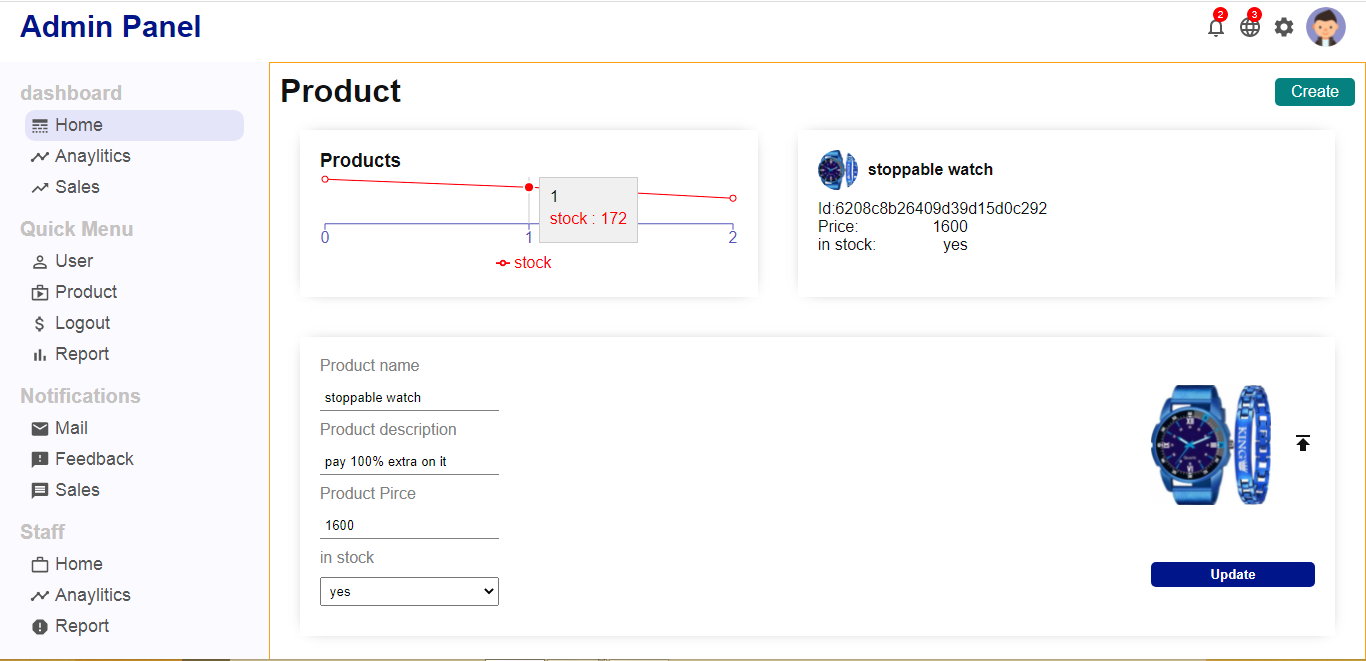Select yes from the in stock selector
Viewport: 1366px width, 661px height.
pyautogui.click(x=408, y=591)
